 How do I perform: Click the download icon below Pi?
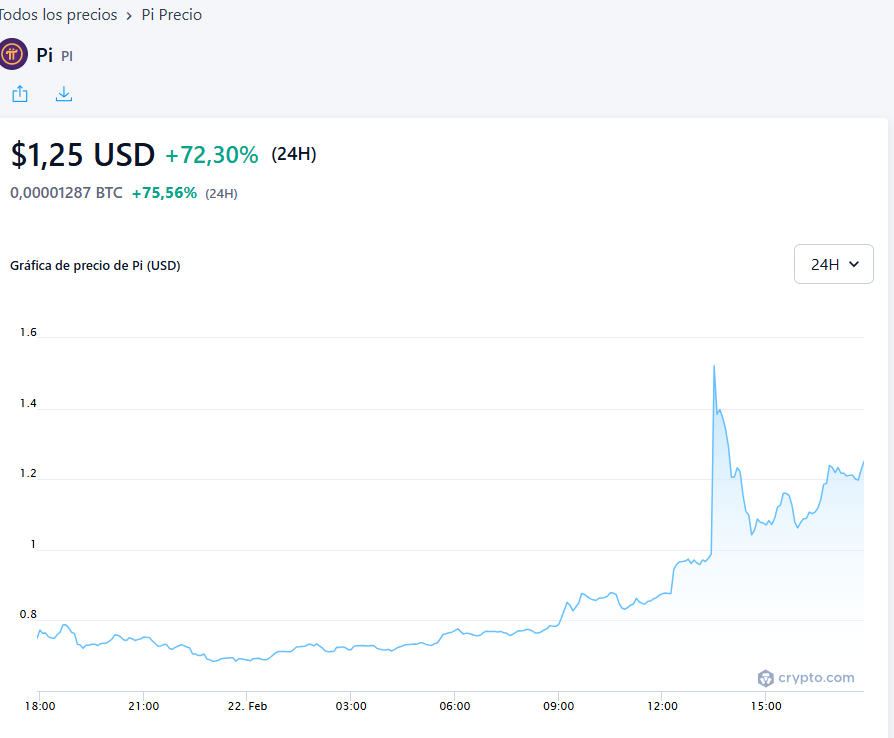pos(64,94)
